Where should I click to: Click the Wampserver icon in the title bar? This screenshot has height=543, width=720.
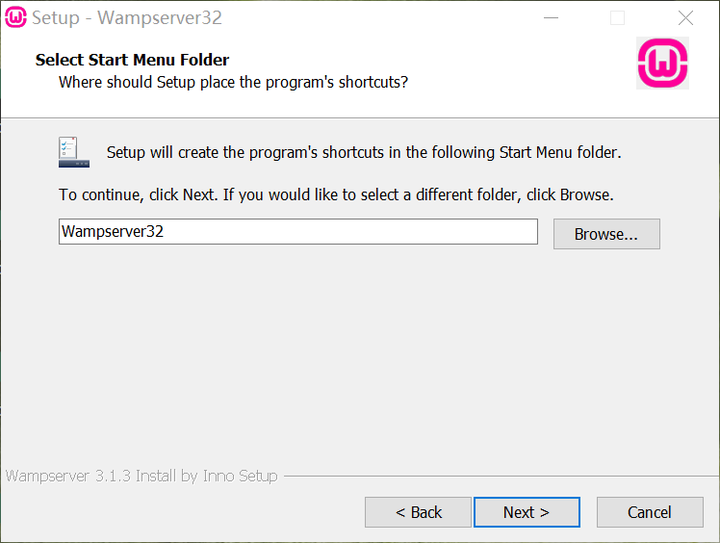click(x=16, y=17)
